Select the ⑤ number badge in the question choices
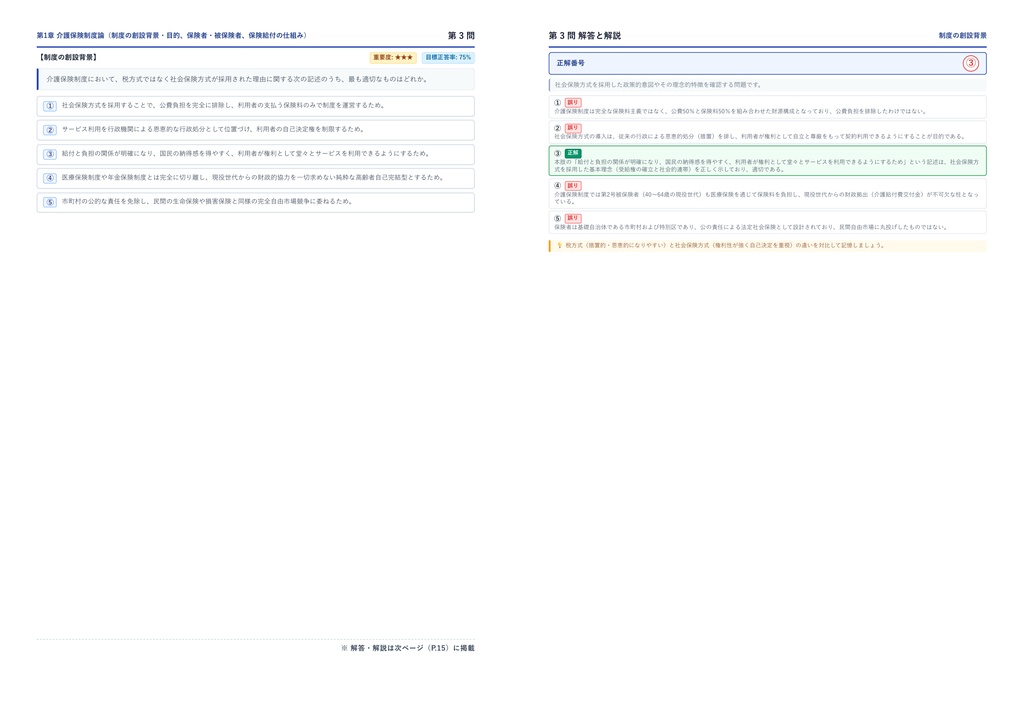 point(50,202)
